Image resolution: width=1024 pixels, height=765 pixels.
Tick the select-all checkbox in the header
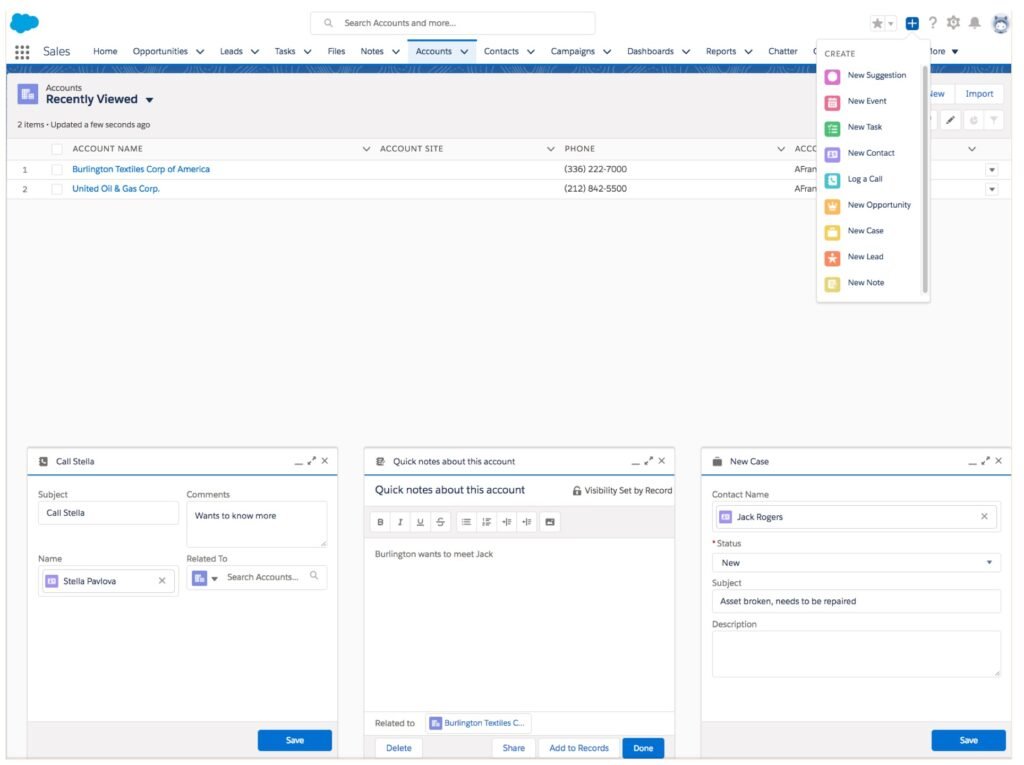(57, 149)
